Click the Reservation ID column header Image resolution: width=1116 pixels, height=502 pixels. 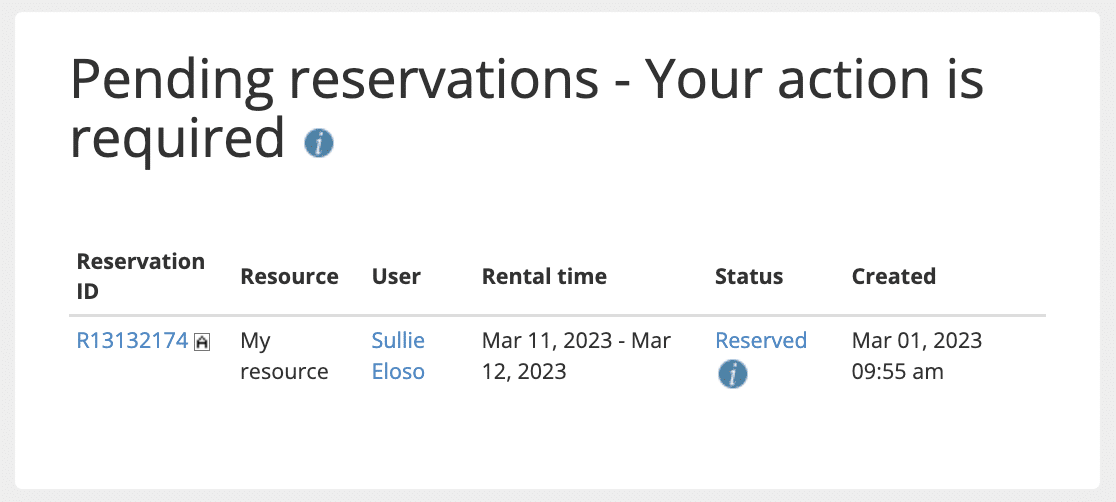pos(140,276)
